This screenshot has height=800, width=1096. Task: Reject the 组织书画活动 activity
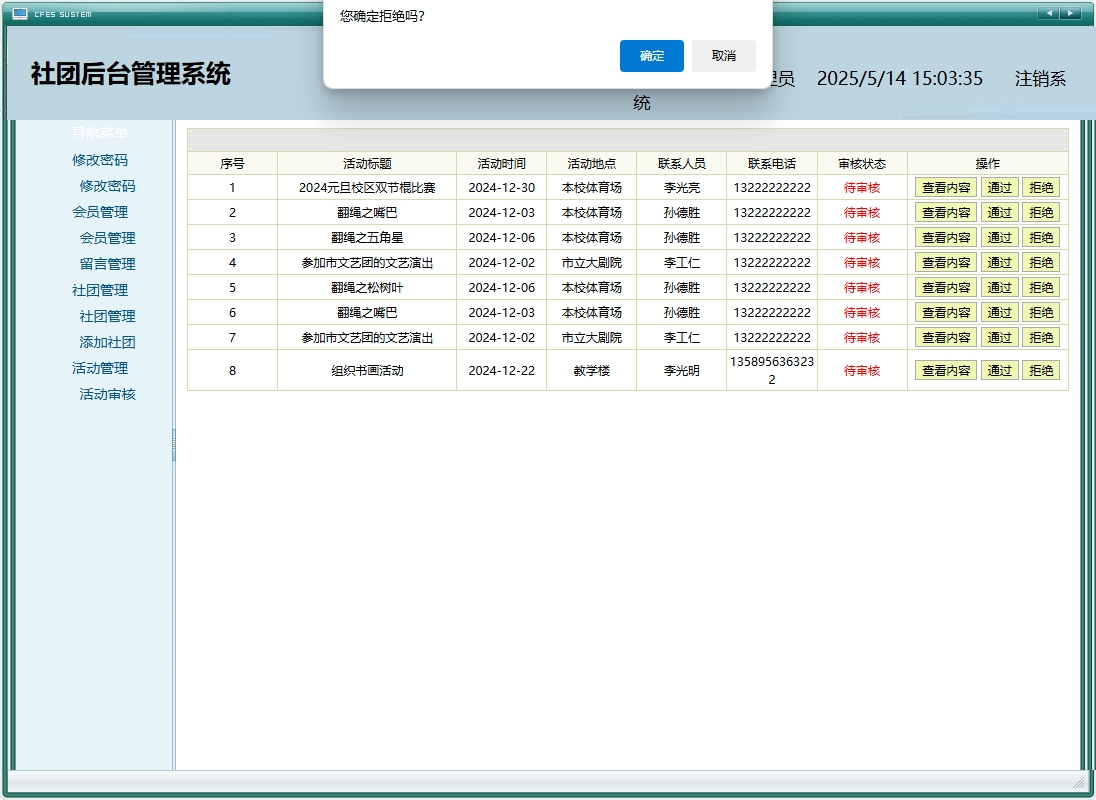coord(1041,369)
